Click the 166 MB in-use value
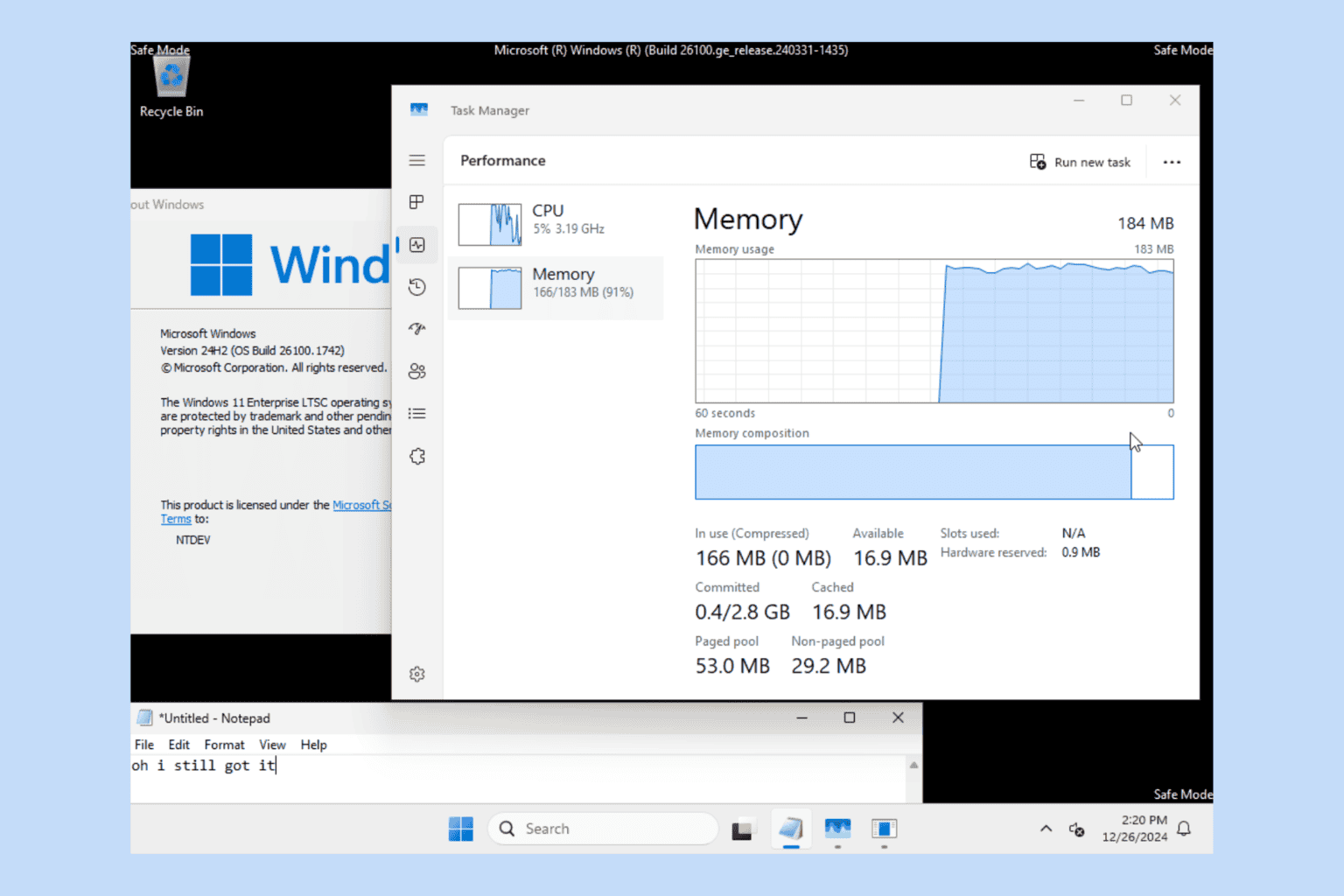 point(763,558)
